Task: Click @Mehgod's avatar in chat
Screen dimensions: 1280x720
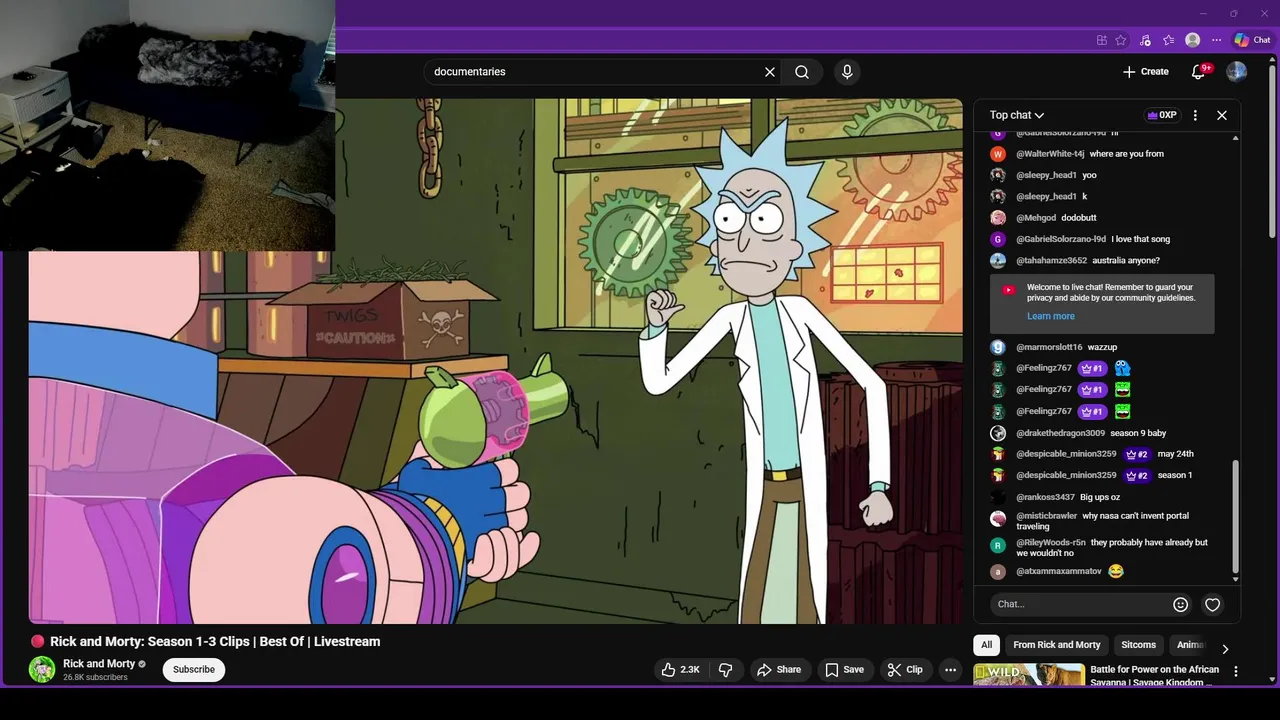Action: pyautogui.click(x=998, y=218)
